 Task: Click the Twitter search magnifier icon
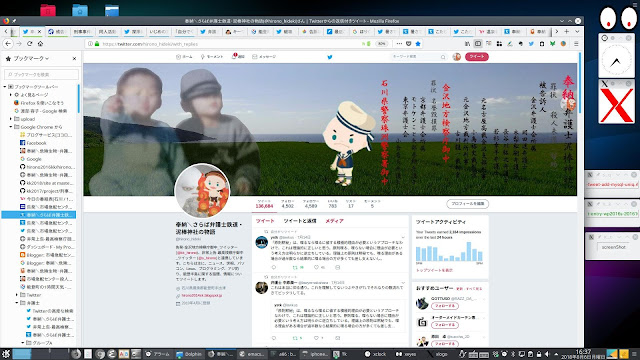point(443,57)
